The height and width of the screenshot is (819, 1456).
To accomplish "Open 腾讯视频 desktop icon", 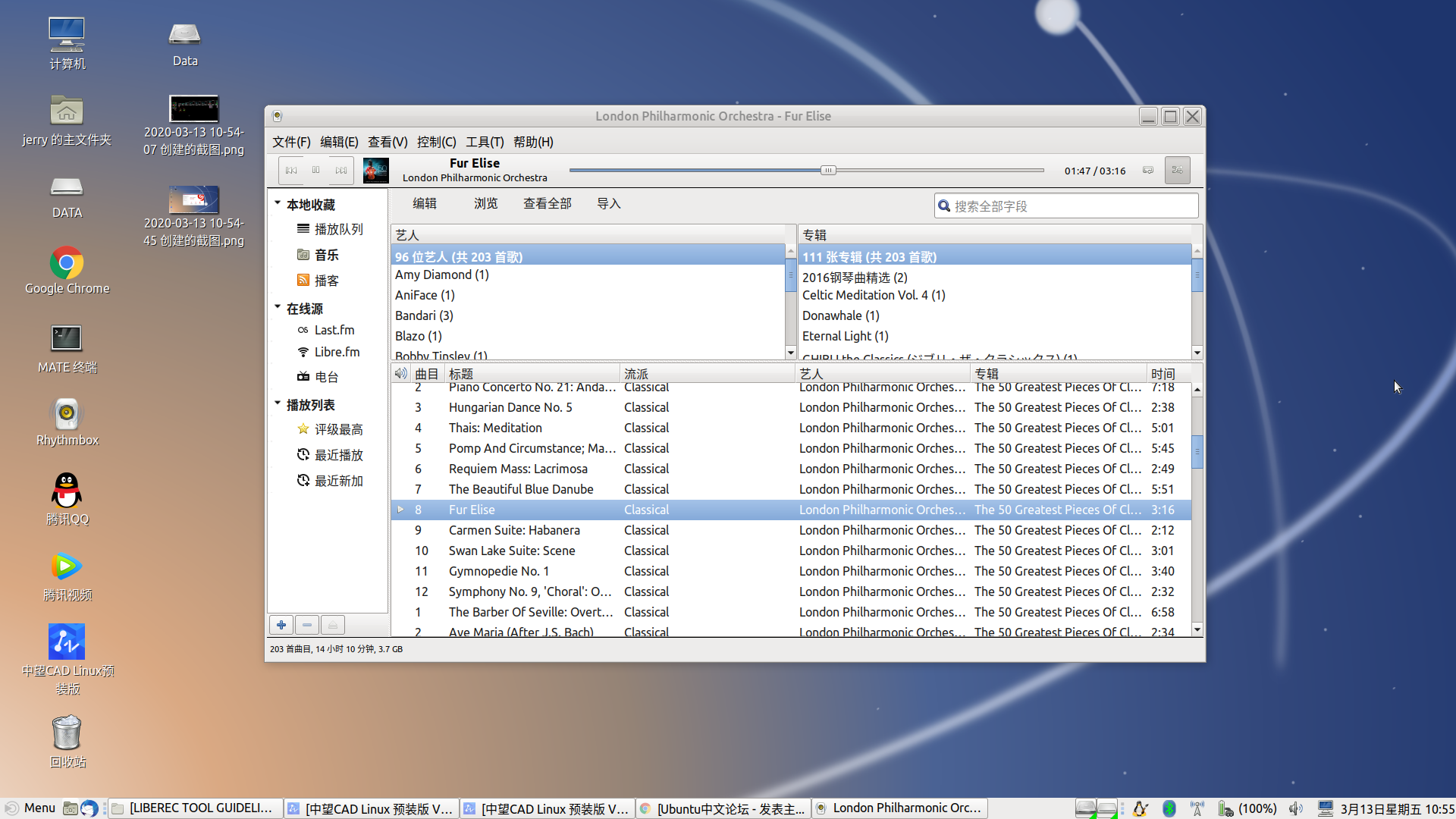I will pos(67,576).
